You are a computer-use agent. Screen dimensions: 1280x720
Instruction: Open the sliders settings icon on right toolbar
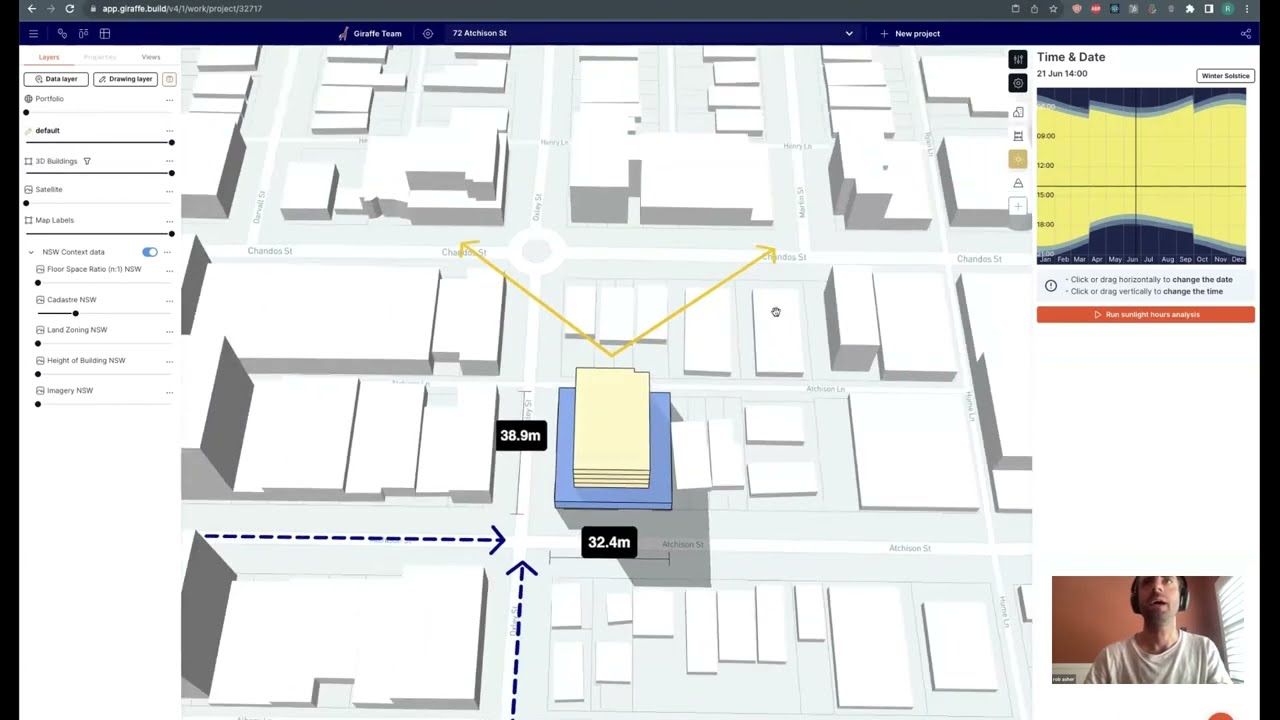point(1018,59)
